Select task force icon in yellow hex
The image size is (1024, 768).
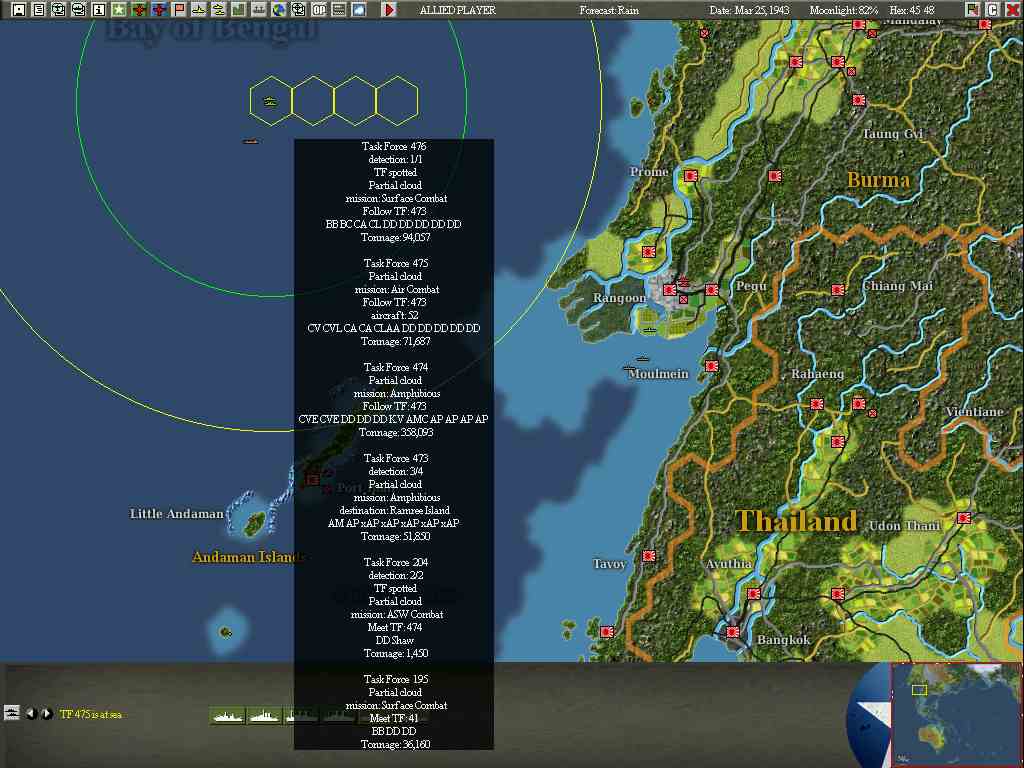270,101
